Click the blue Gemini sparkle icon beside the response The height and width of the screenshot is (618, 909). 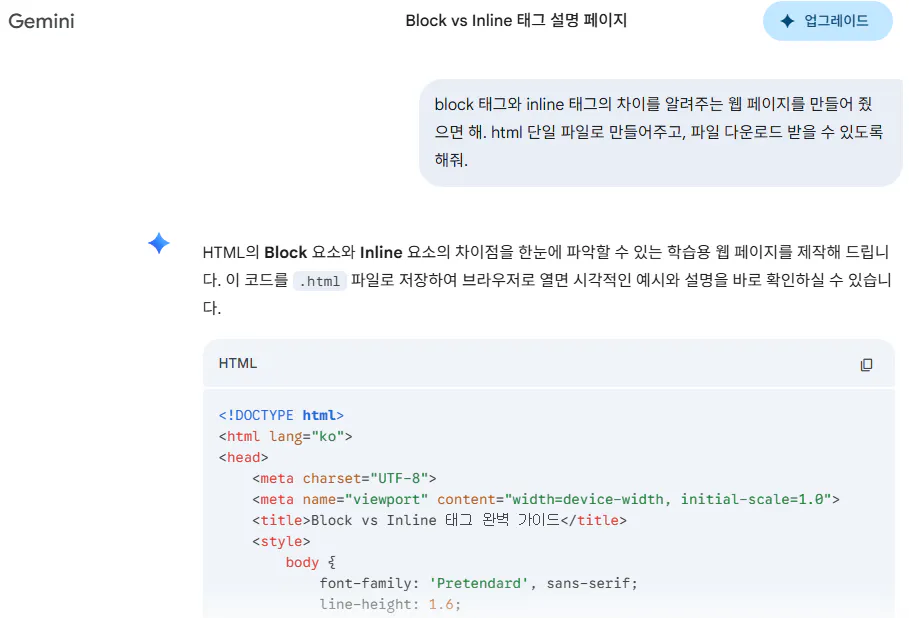158,243
